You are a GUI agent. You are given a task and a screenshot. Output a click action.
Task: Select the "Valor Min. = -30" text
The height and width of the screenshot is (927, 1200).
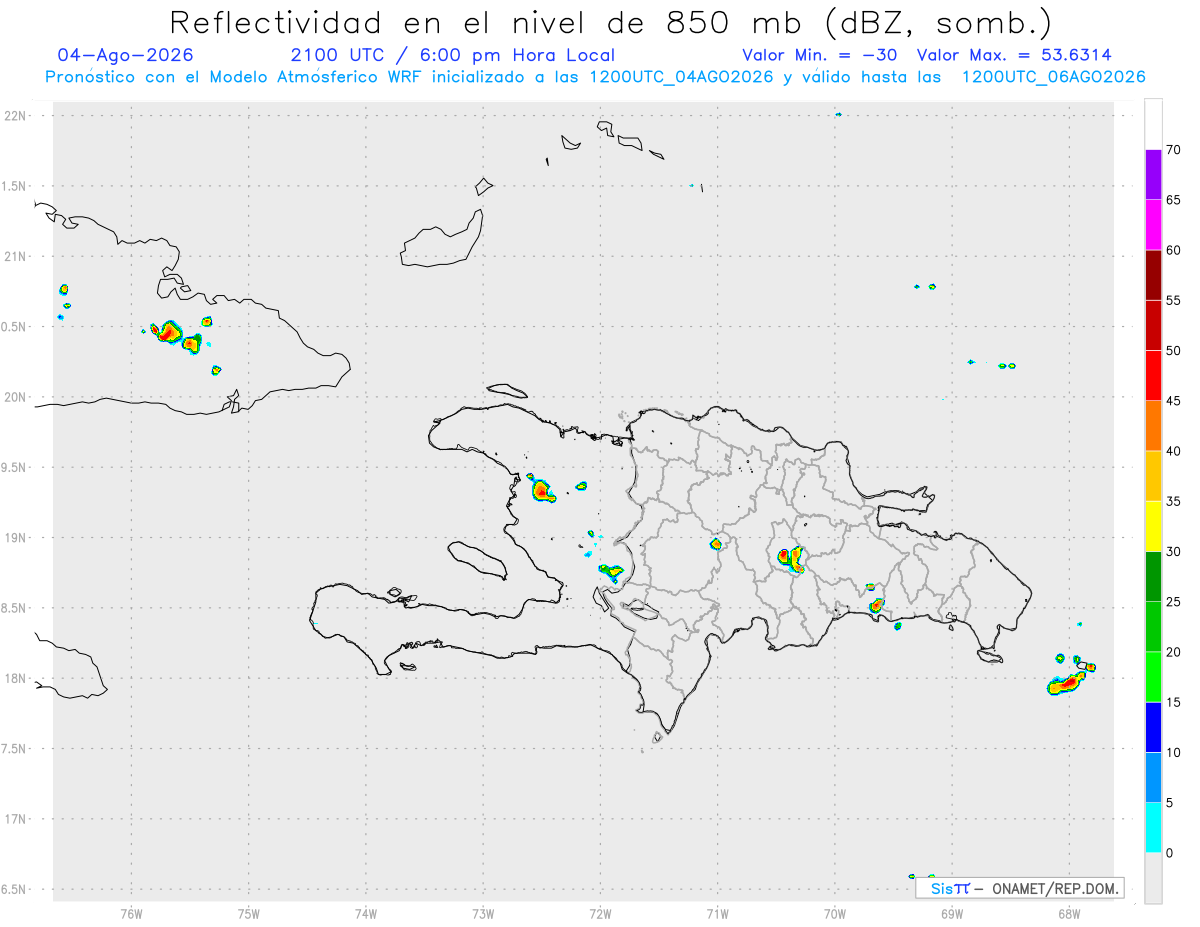pos(821,55)
